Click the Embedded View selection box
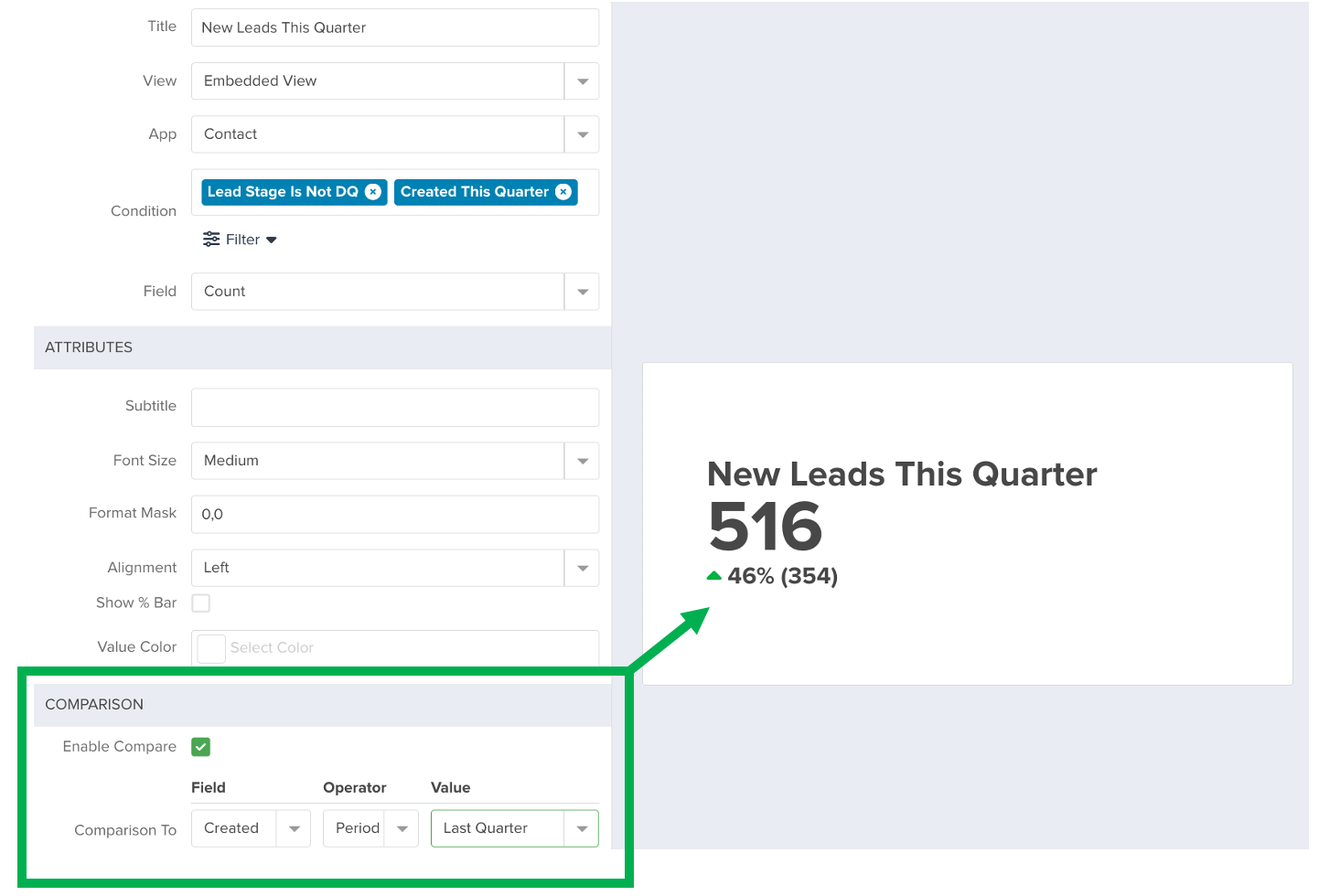Viewport: 1319px width, 896px height. tap(378, 81)
